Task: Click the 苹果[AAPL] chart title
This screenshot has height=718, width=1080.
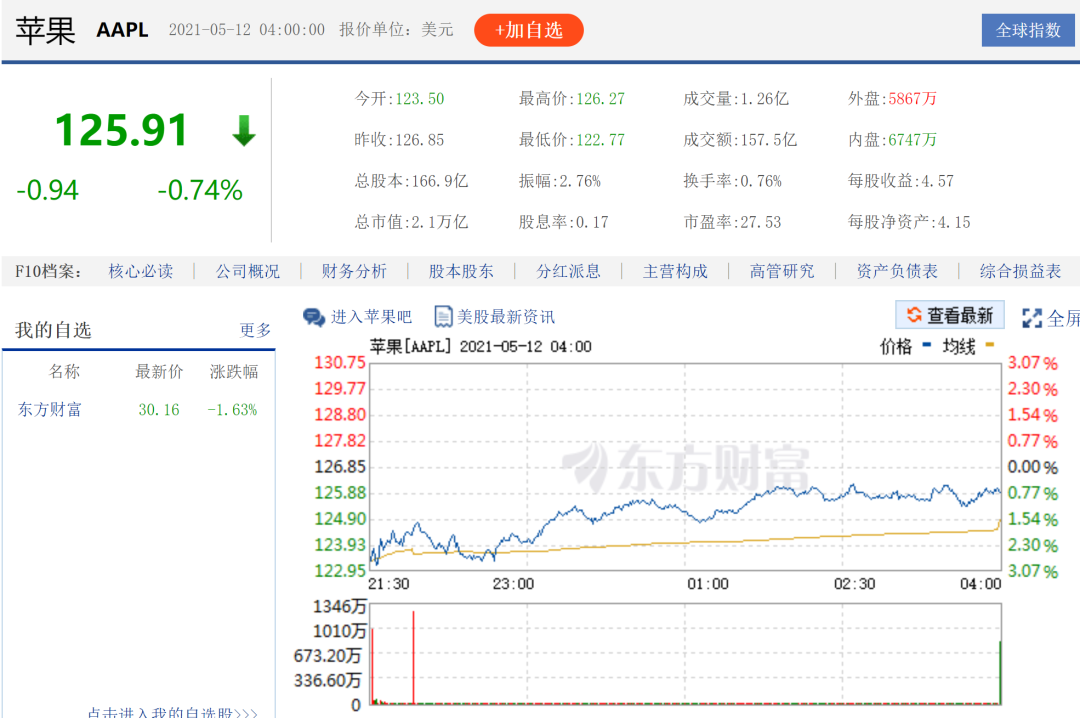Action: [x=411, y=347]
